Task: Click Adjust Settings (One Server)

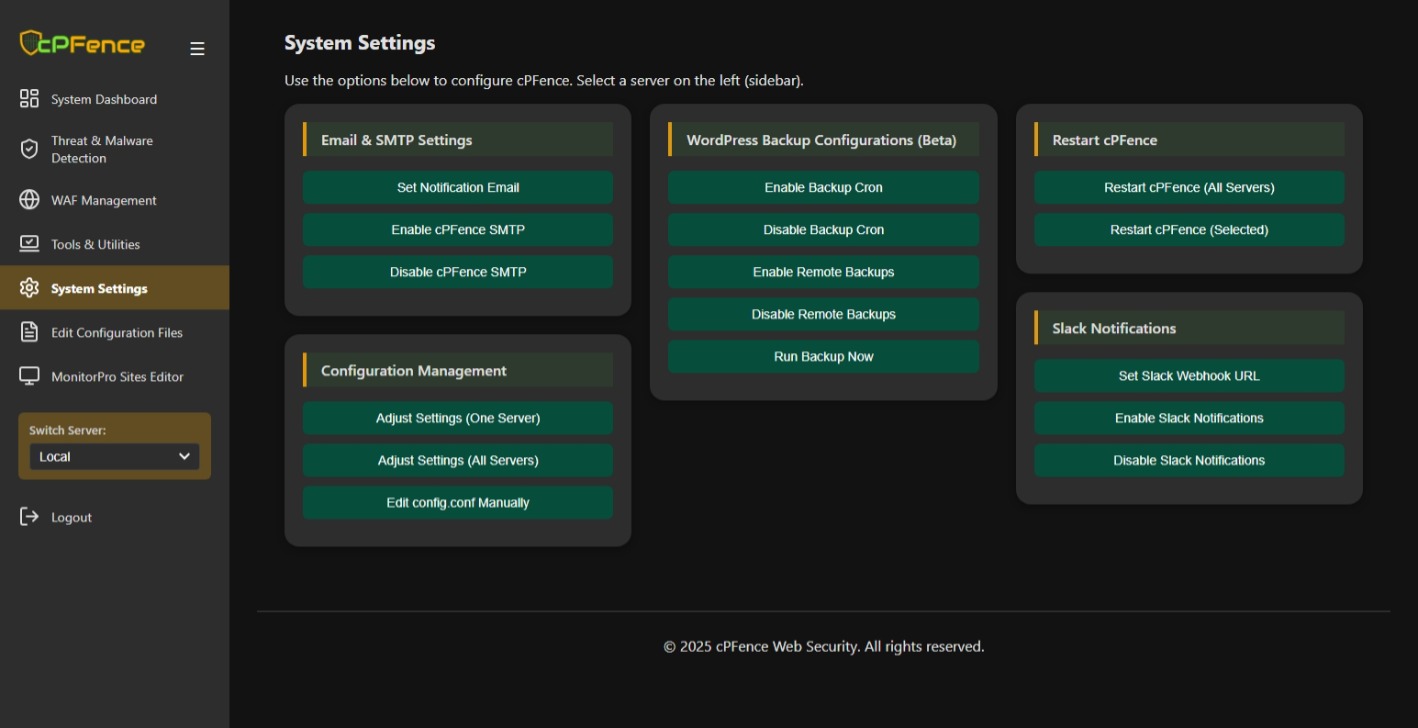Action: point(458,418)
